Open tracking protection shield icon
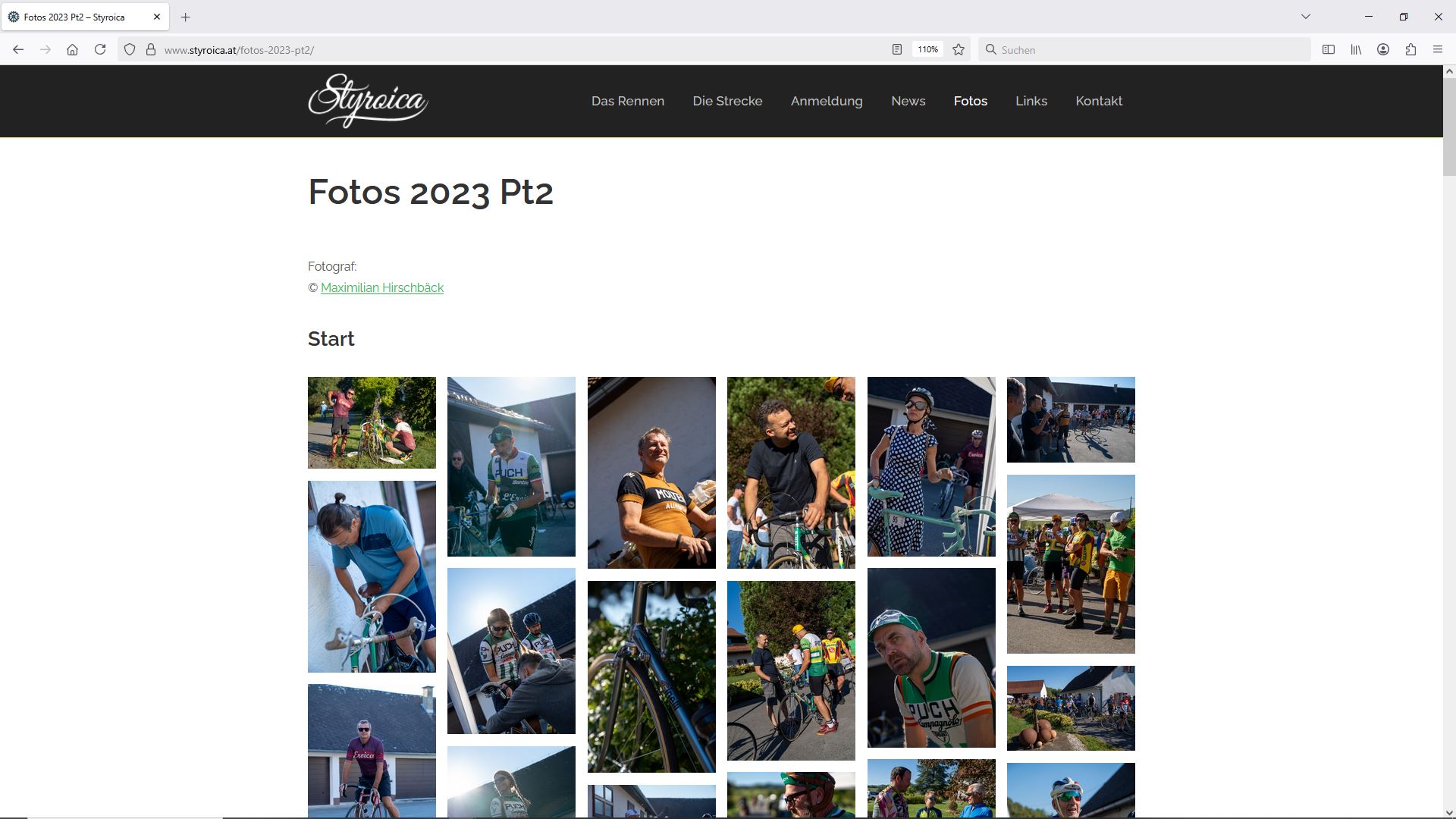Image resolution: width=1456 pixels, height=819 pixels. (130, 49)
